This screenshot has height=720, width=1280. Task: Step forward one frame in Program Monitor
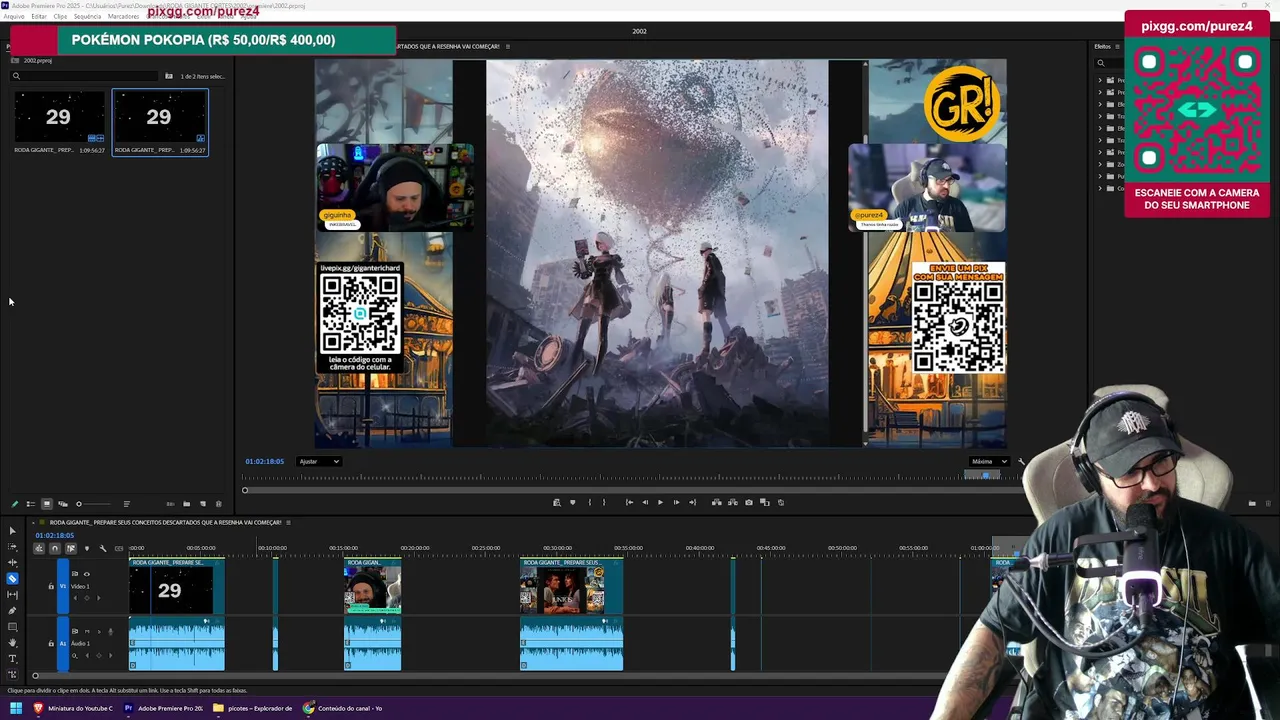click(676, 502)
